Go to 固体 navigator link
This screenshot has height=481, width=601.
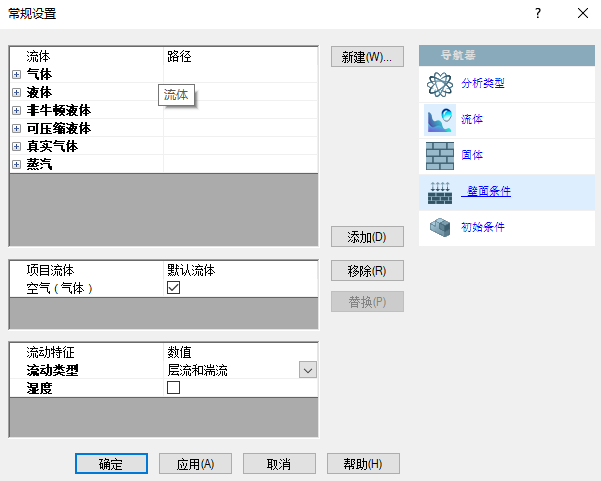[x=472, y=155]
